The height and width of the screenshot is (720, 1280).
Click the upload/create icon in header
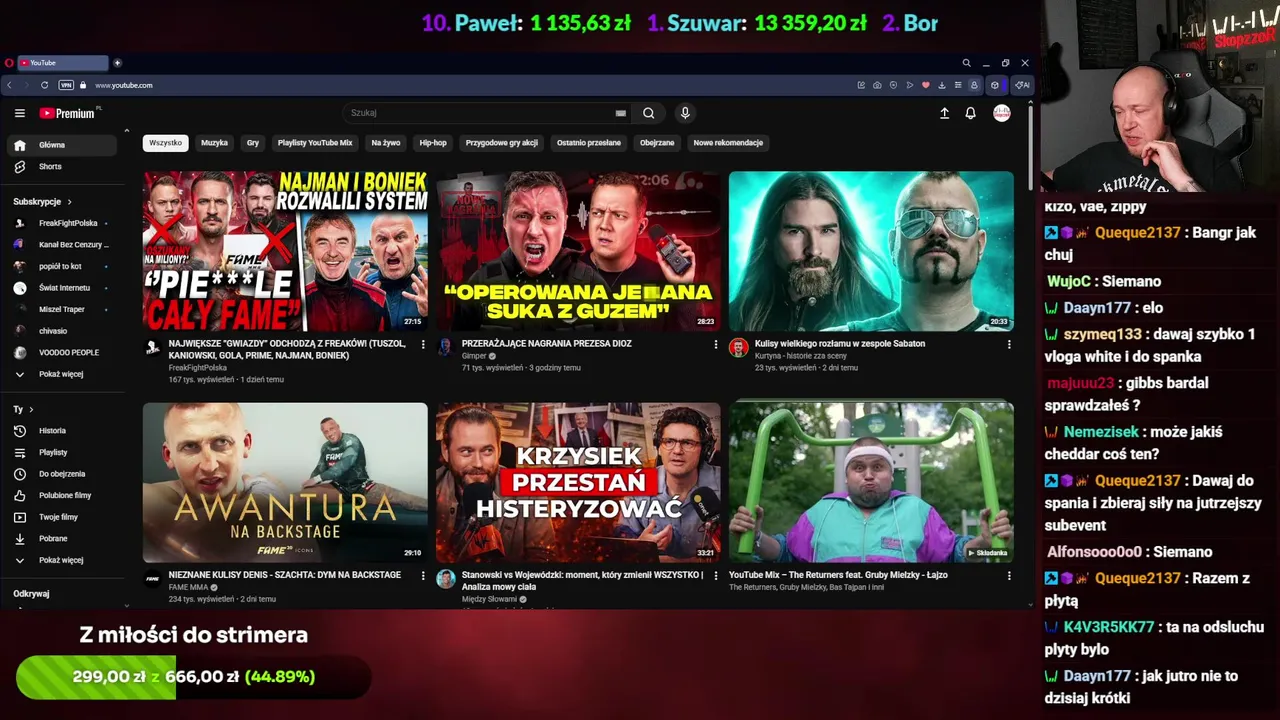944,113
